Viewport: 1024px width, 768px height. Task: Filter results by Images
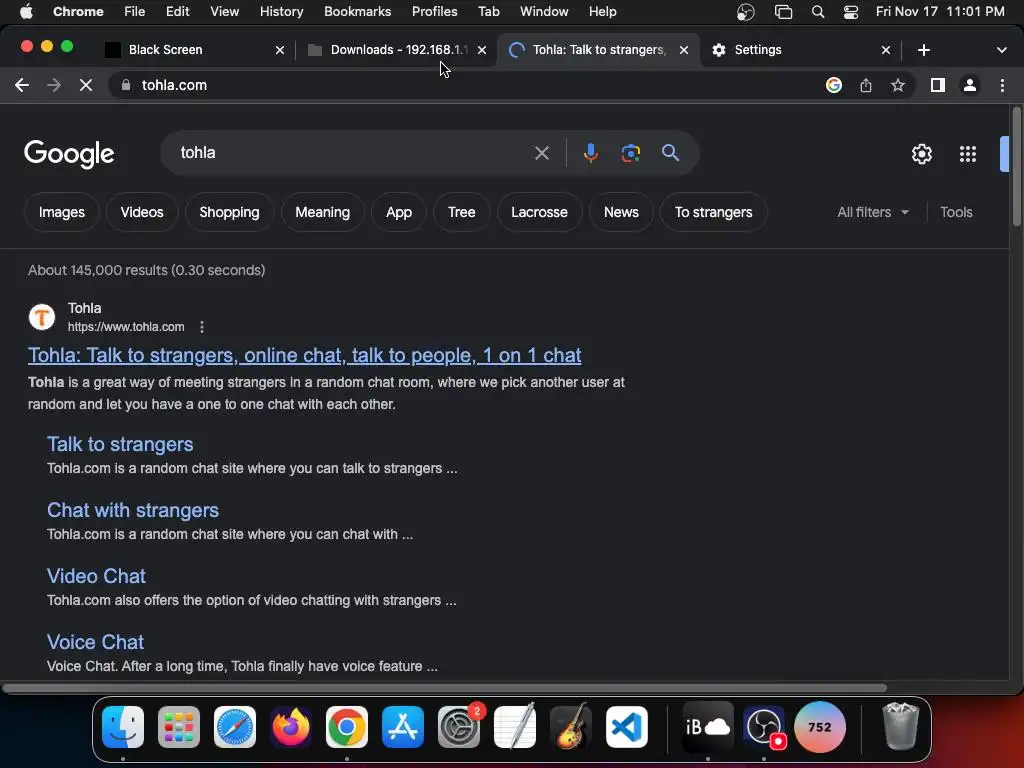[x=61, y=212]
